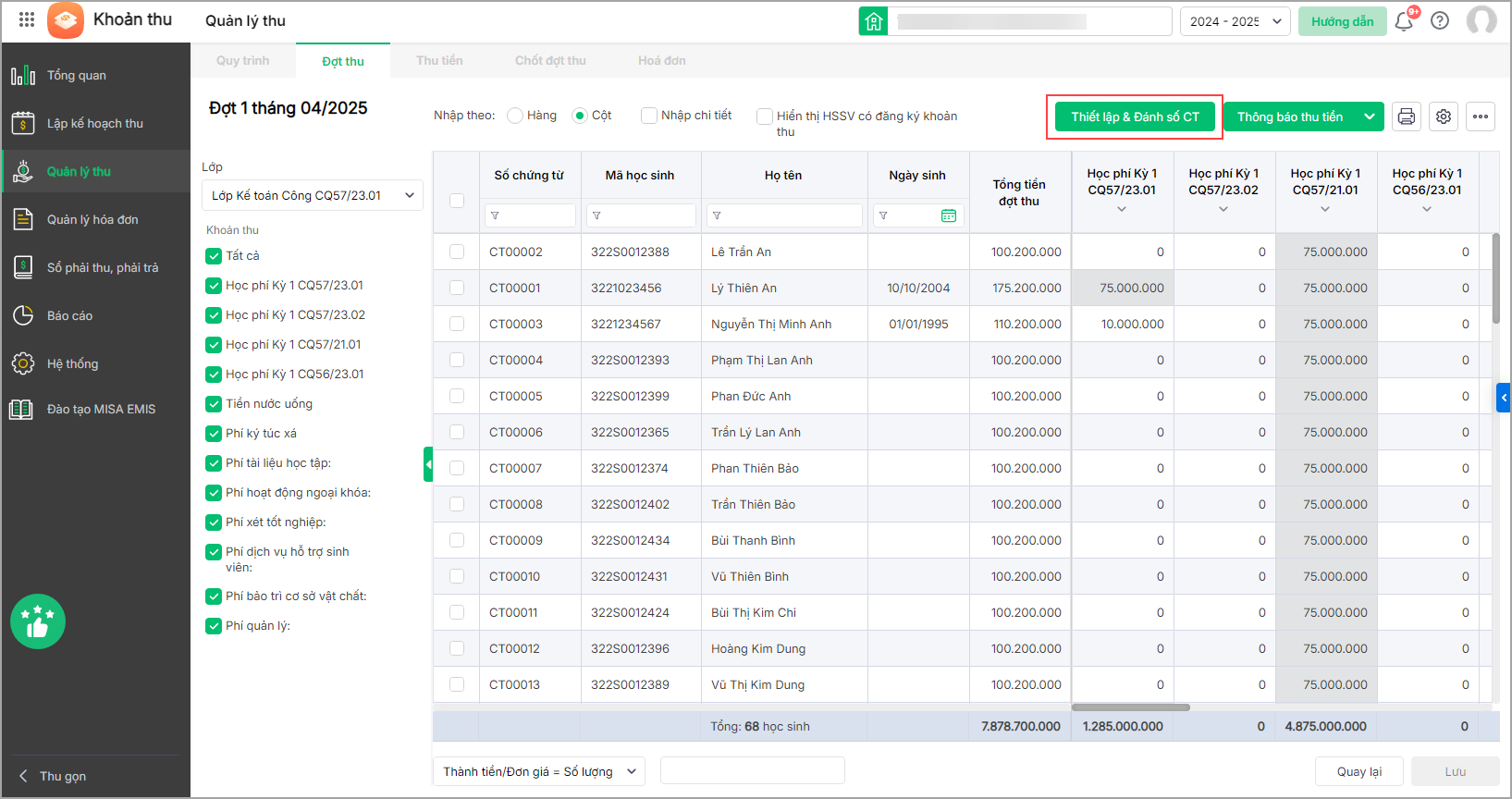Open the app grid launcher icon

pyautogui.click(x=27, y=19)
